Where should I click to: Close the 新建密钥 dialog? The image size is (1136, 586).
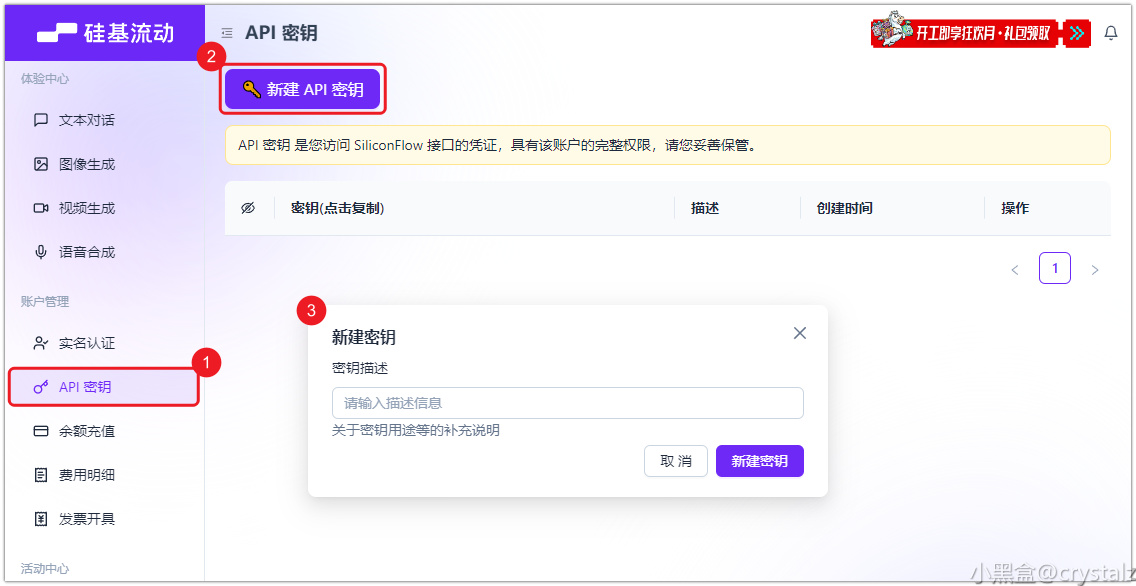coord(800,333)
